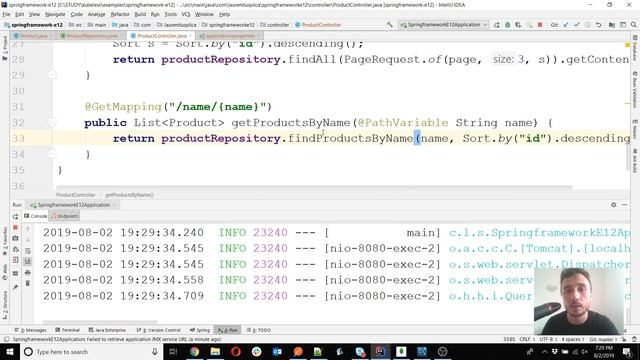Click the Type here to search box
This screenshot has height=360, width=640.
pos(91,352)
